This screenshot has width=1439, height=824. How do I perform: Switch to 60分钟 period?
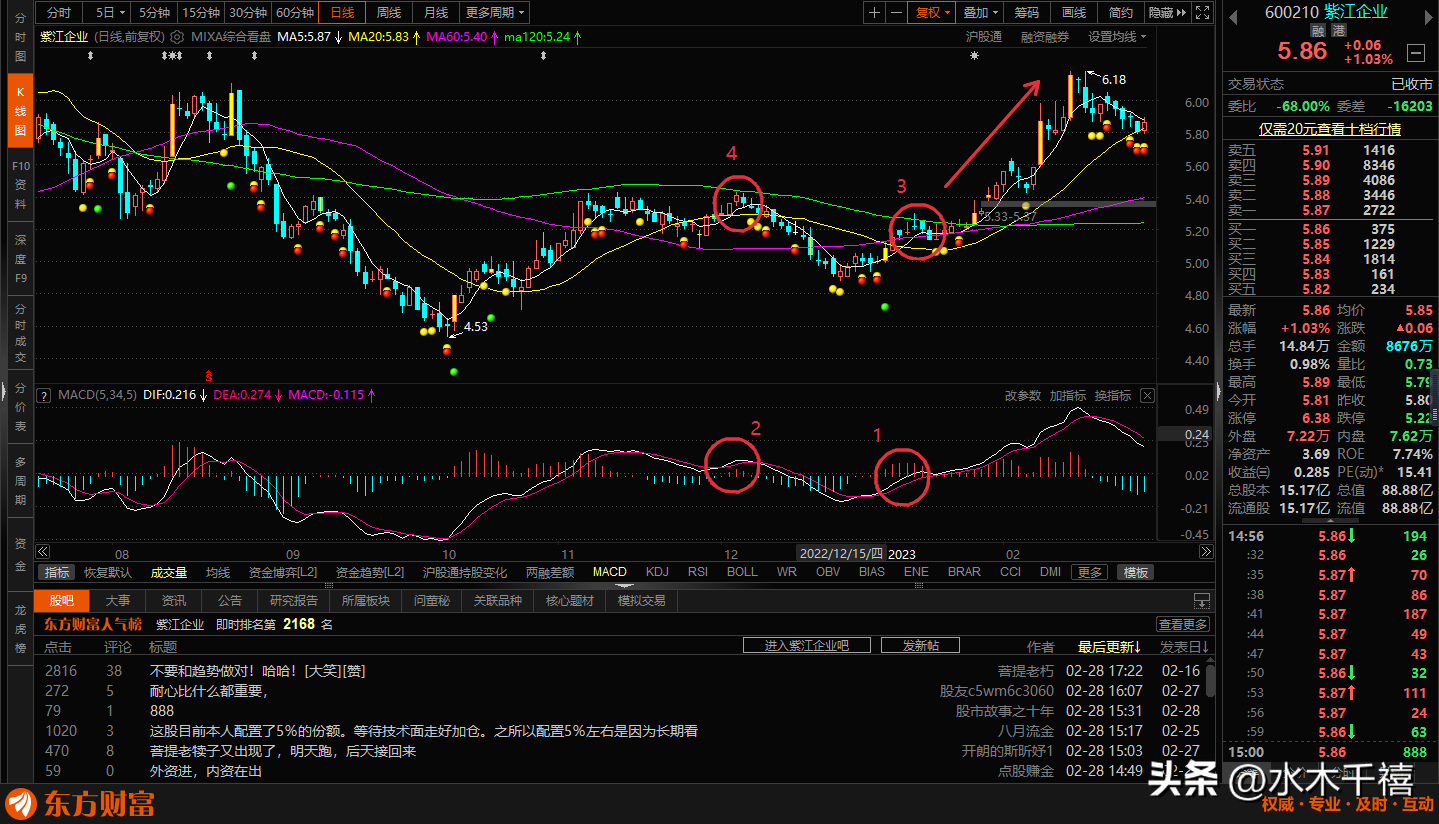[x=294, y=13]
